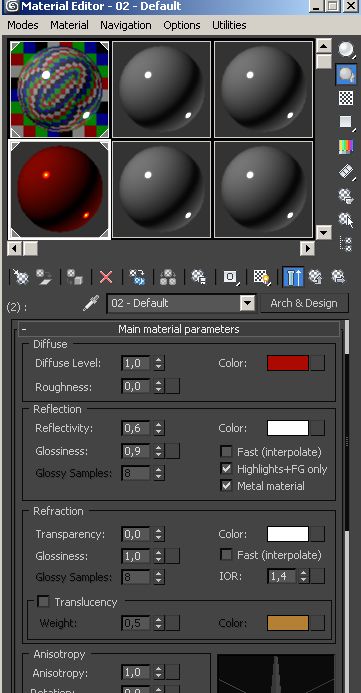Click sample slots scroll right arrow
The image size is (361, 693).
click(x=308, y=249)
